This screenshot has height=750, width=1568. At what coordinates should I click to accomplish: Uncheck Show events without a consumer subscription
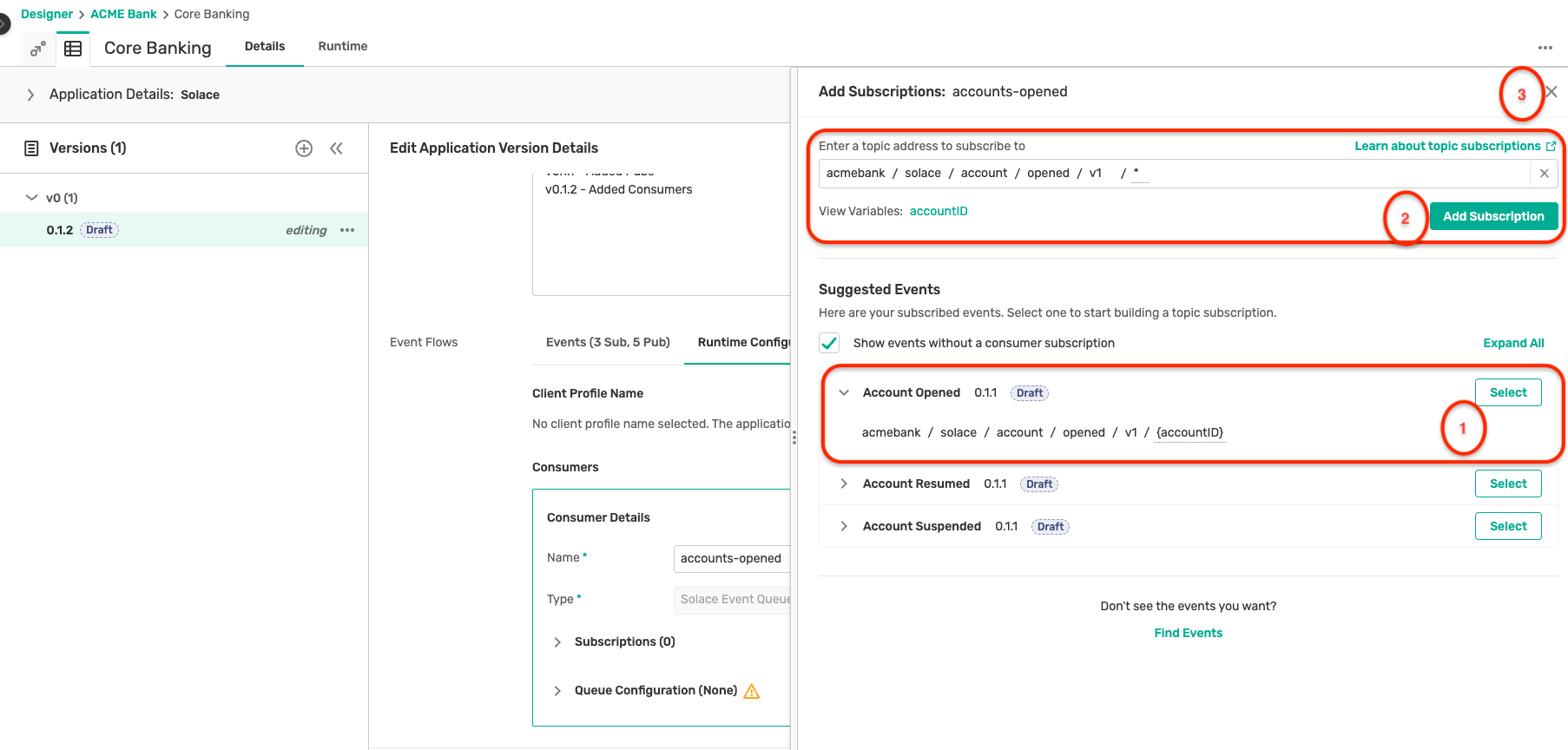coord(829,343)
